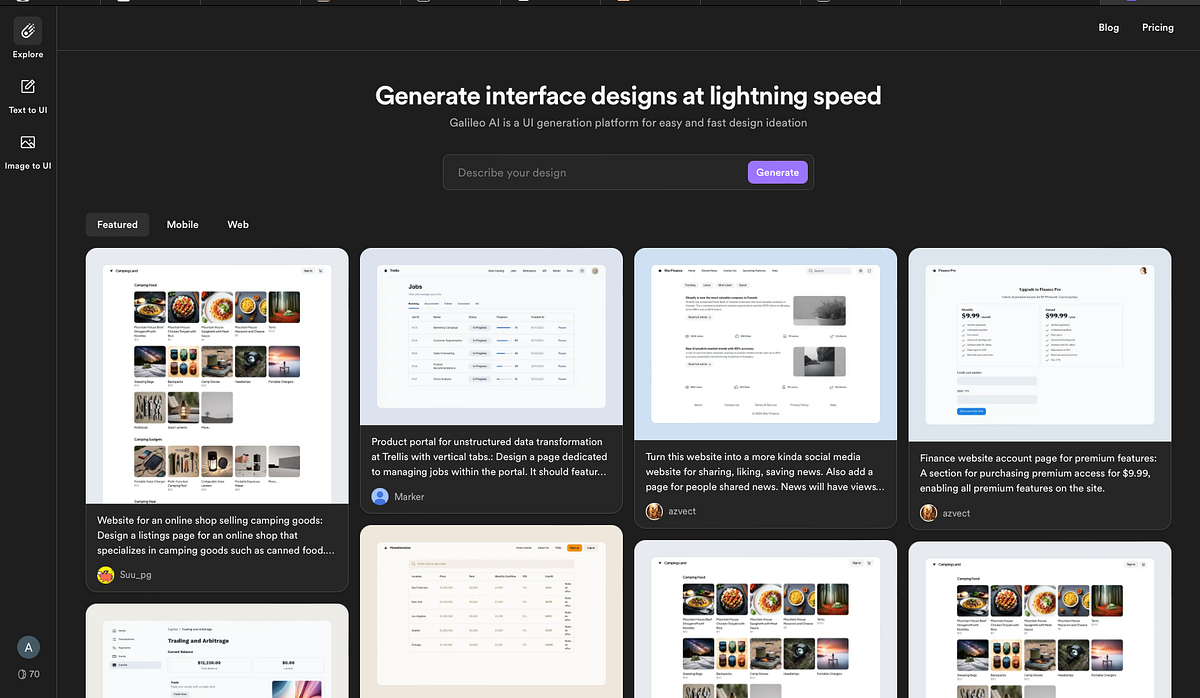Click the author name Suu_pg
This screenshot has height=698, width=1200.
click(x=135, y=575)
